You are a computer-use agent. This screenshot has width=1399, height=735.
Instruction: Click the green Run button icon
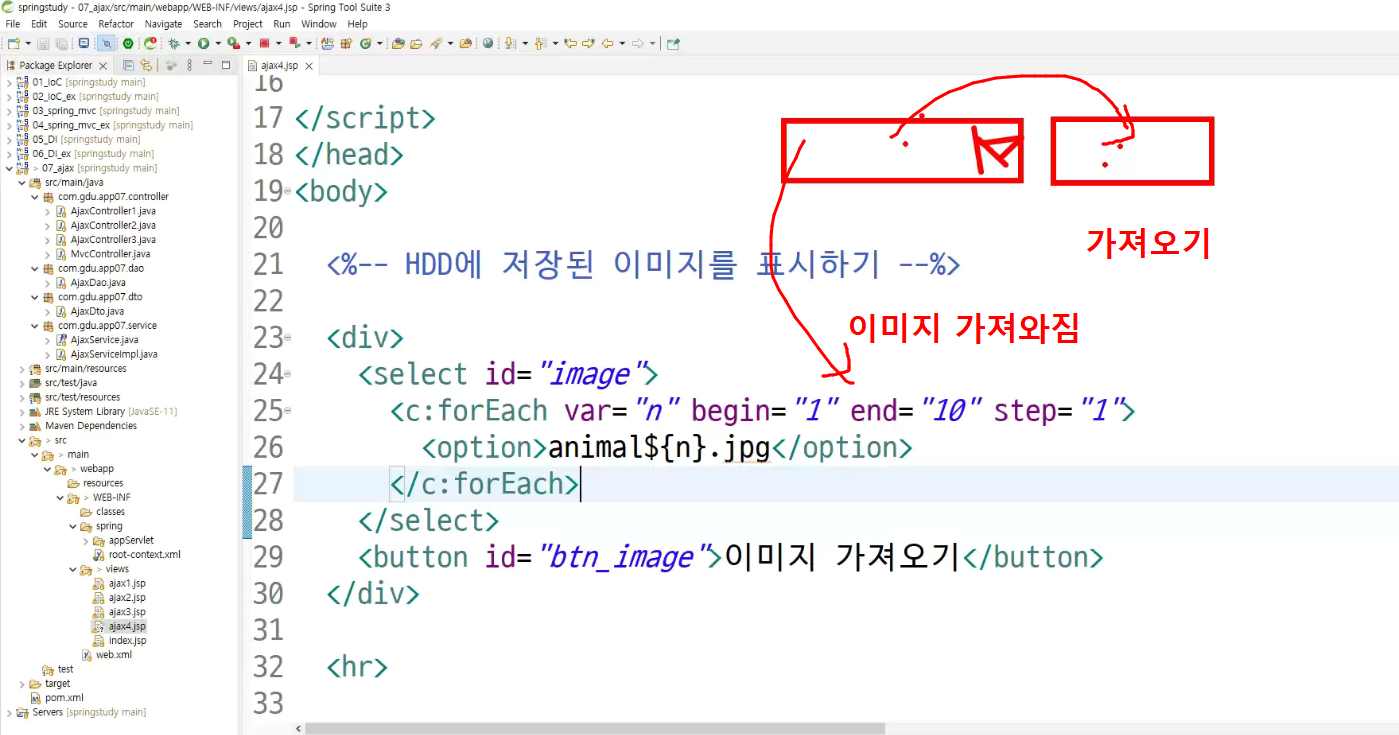203,43
